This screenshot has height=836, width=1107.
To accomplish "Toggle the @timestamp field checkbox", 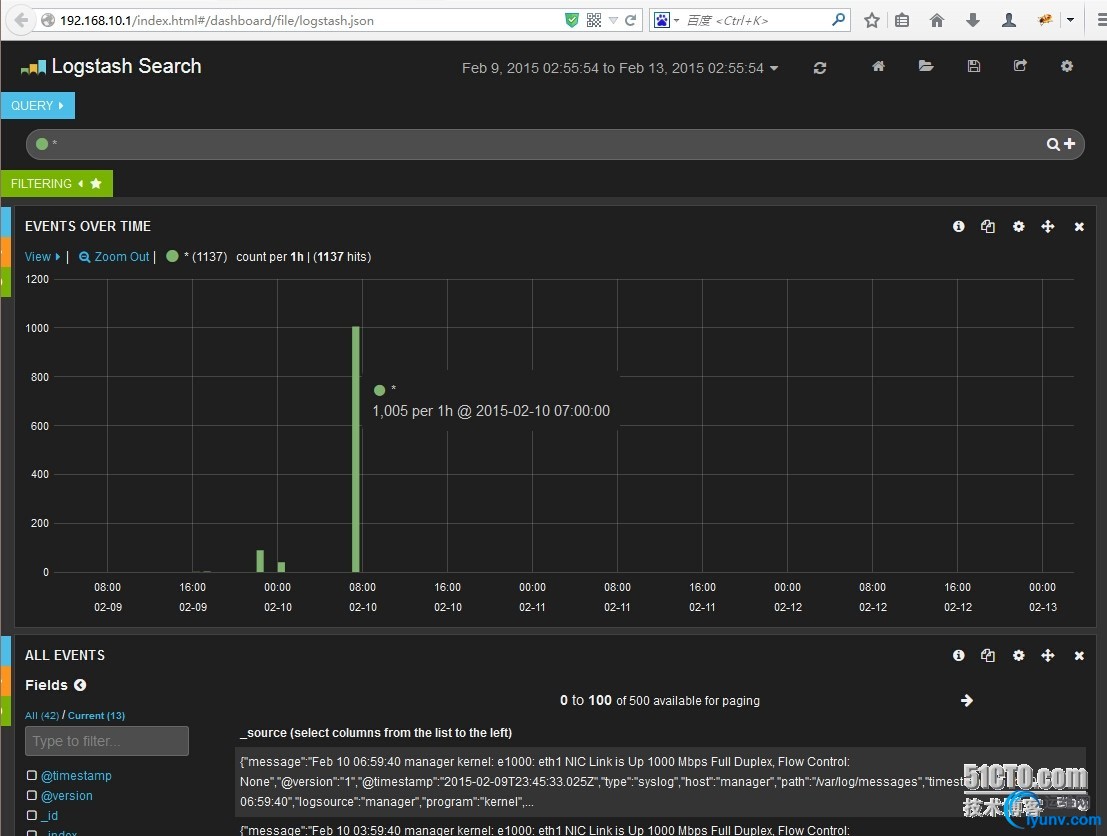I will (x=32, y=775).
